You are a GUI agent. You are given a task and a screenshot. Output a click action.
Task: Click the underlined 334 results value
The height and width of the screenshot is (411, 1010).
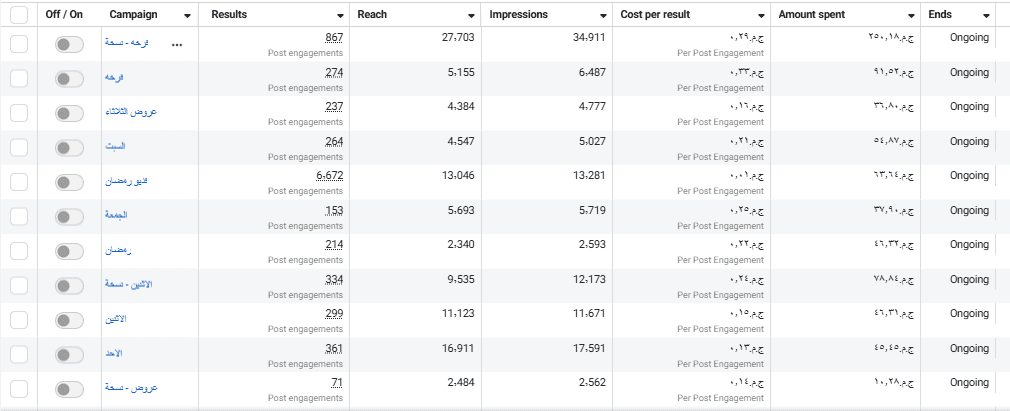tap(334, 280)
